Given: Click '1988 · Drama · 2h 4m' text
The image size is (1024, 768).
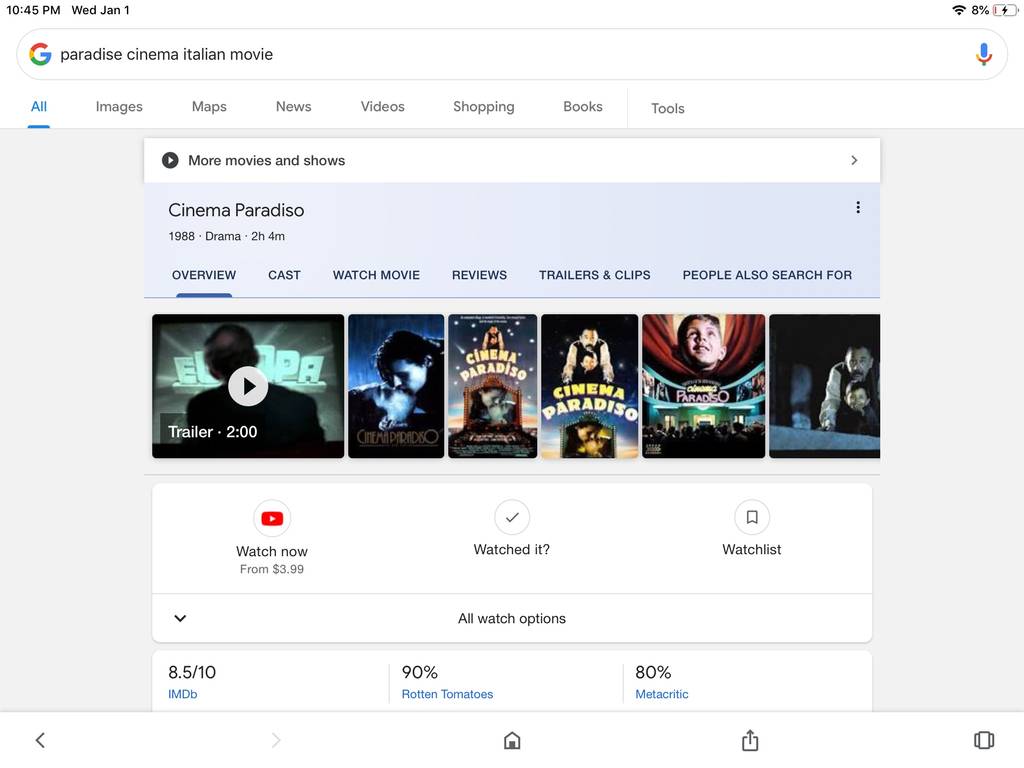Looking at the screenshot, I should pos(227,236).
